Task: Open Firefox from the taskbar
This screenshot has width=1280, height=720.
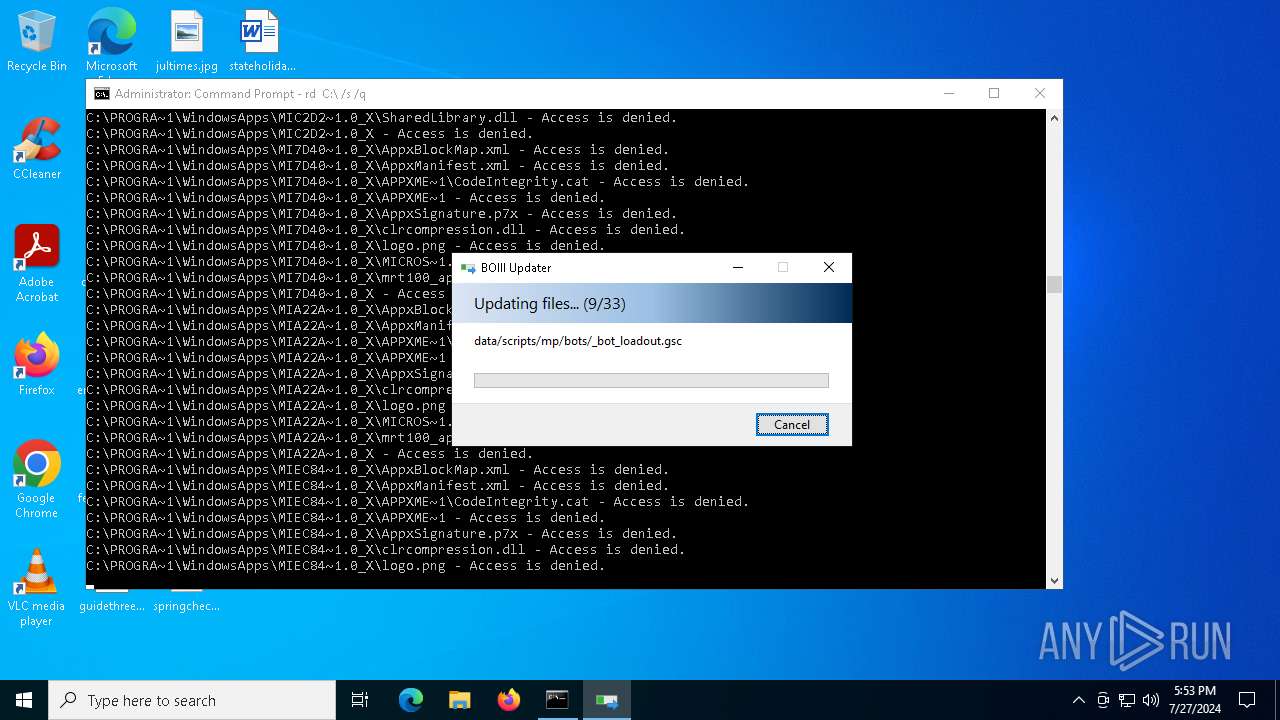Action: pyautogui.click(x=509, y=700)
